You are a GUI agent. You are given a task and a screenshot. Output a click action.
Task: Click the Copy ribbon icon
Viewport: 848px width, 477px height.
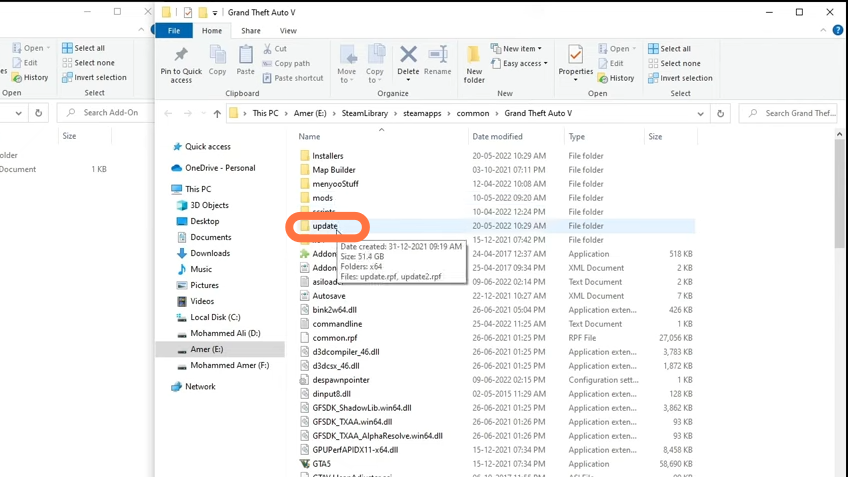coord(217,60)
